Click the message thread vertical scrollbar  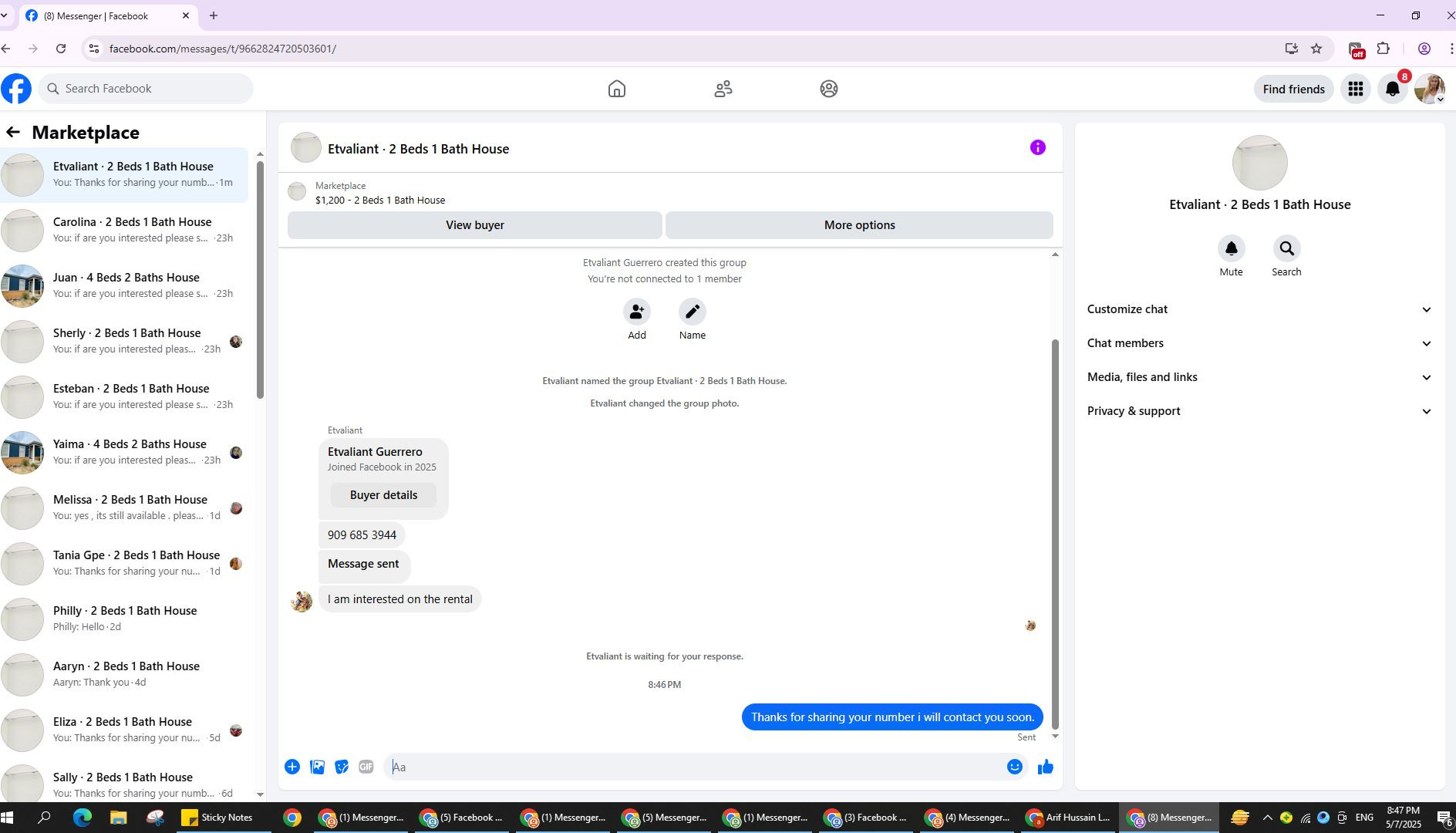click(x=1055, y=534)
